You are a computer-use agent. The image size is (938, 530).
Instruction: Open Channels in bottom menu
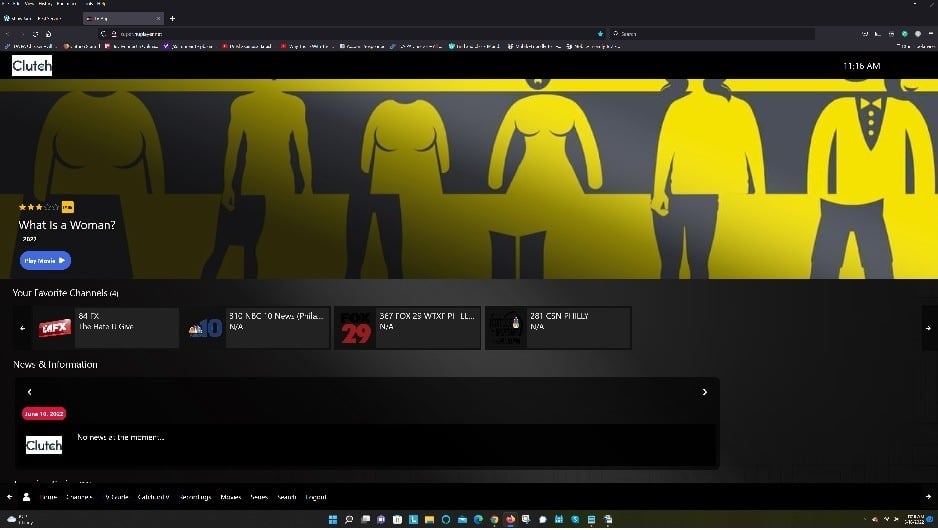pyautogui.click(x=79, y=497)
